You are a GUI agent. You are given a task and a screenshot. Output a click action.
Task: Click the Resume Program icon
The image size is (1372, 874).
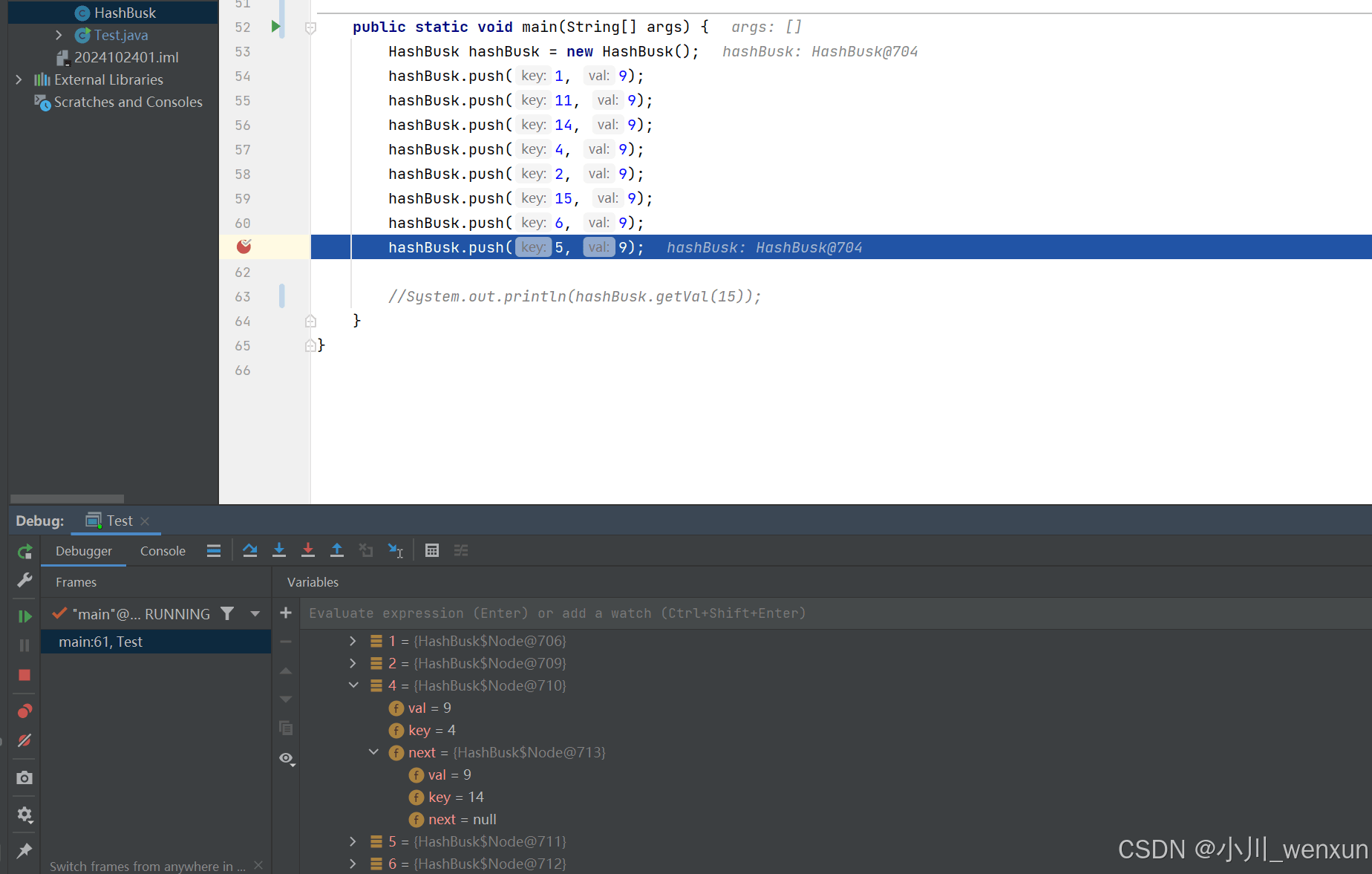click(24, 616)
